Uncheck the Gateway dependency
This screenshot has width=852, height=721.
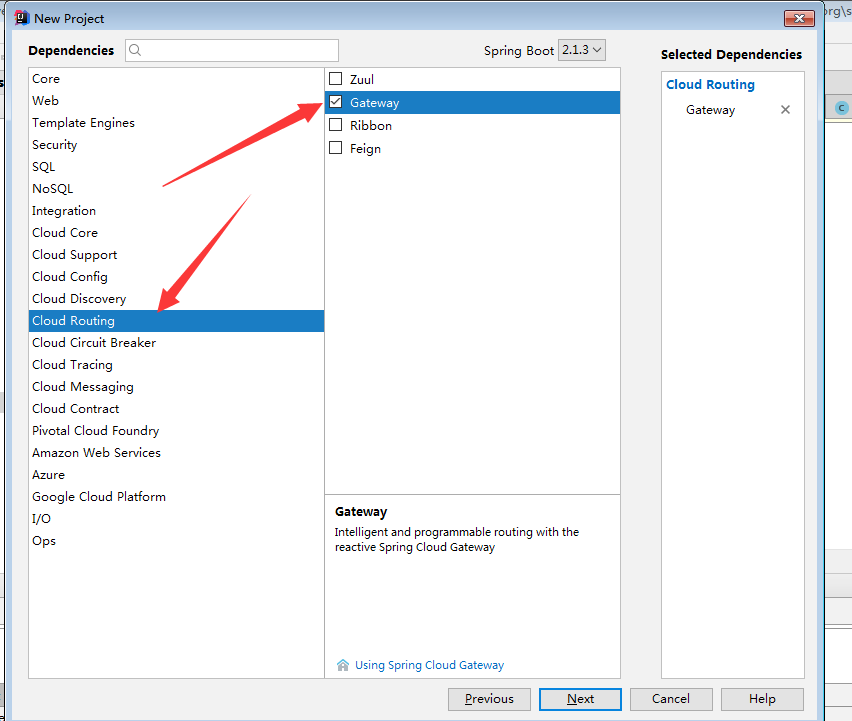pos(335,101)
